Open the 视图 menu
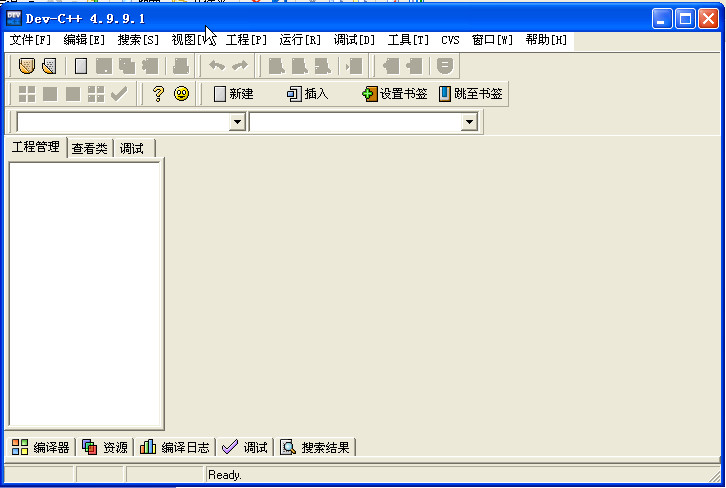 pyautogui.click(x=192, y=40)
